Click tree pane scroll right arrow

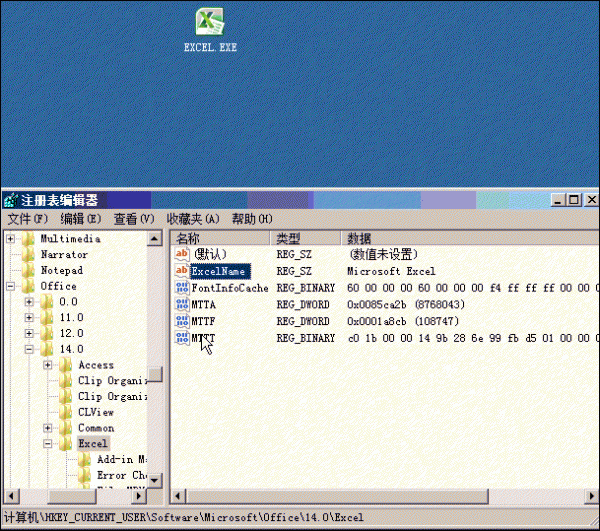139,496
